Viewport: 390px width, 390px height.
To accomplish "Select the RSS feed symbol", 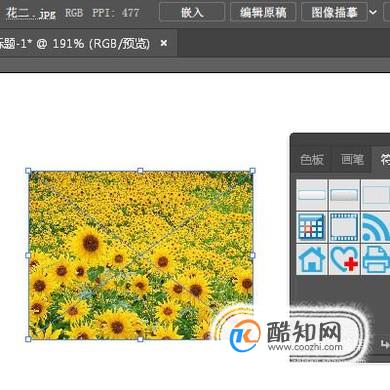I will click(376, 227).
